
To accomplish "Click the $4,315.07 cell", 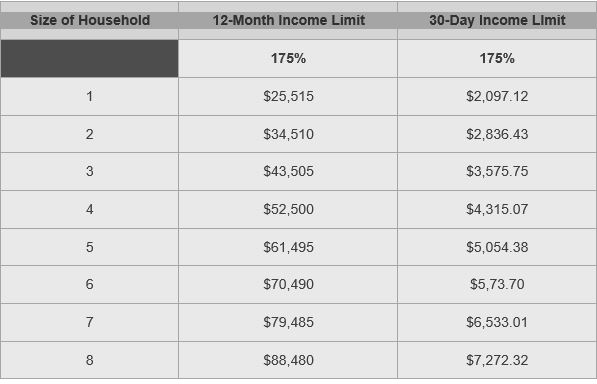I will 497,210.
